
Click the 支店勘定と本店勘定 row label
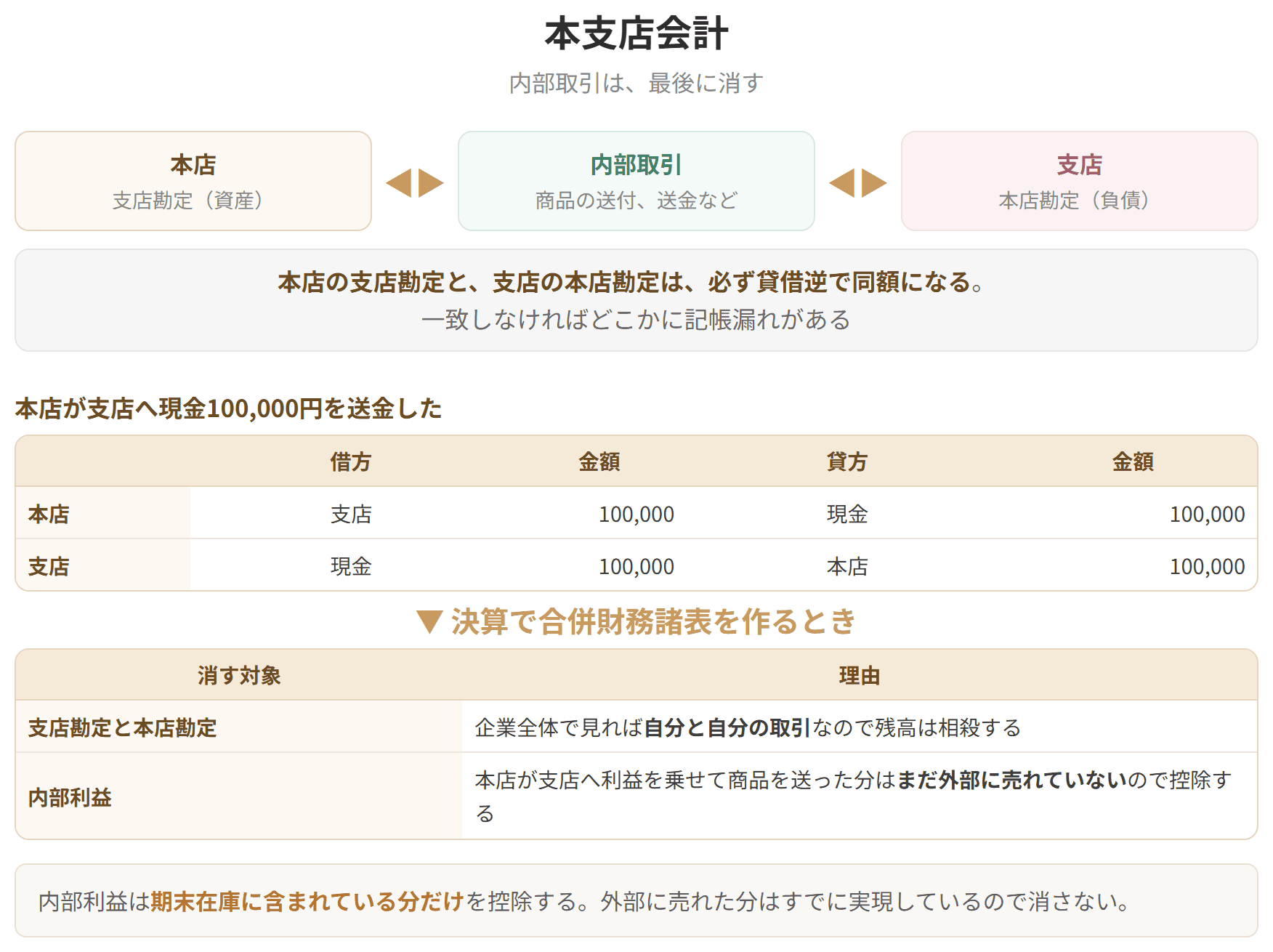[122, 727]
